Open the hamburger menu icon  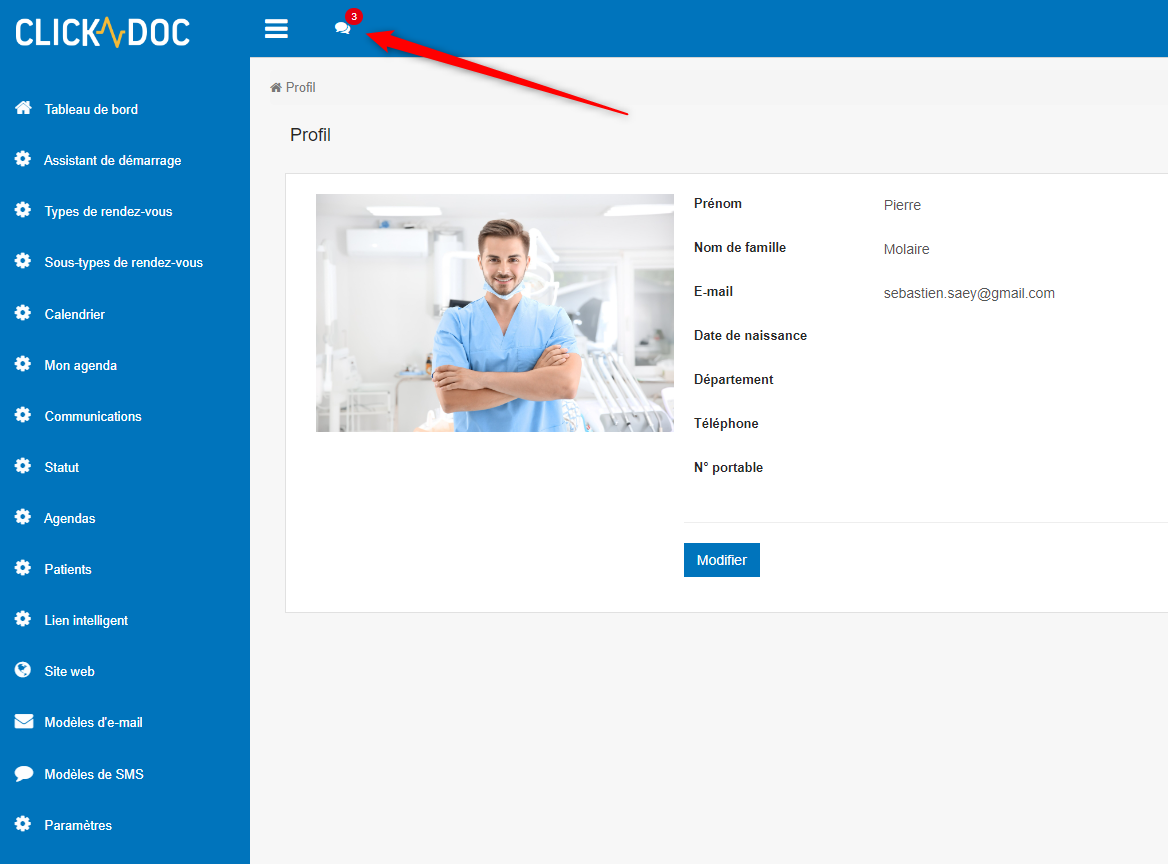[276, 29]
